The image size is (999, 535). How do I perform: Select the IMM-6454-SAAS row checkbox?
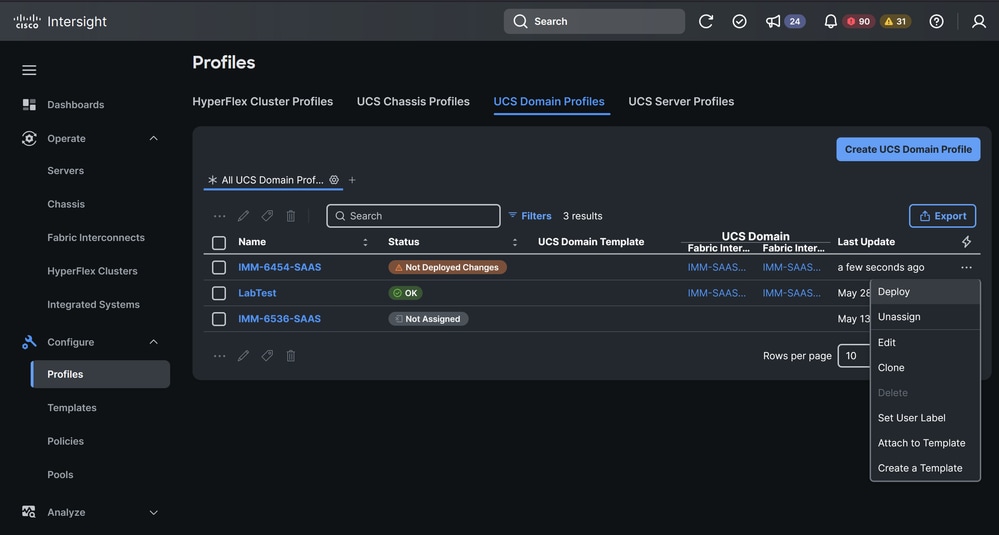point(219,268)
